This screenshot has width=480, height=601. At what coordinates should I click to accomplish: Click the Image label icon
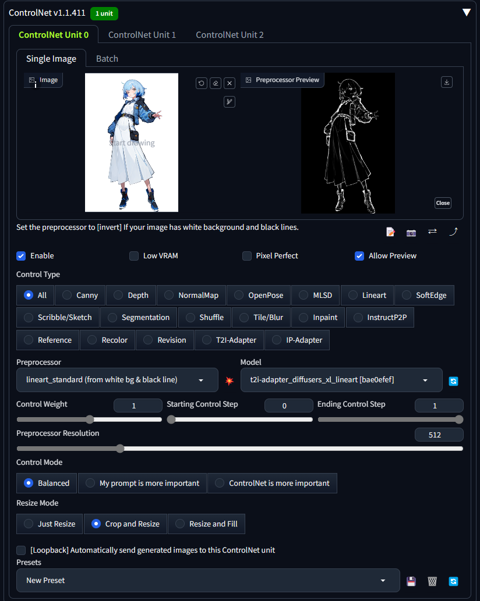[x=32, y=80]
